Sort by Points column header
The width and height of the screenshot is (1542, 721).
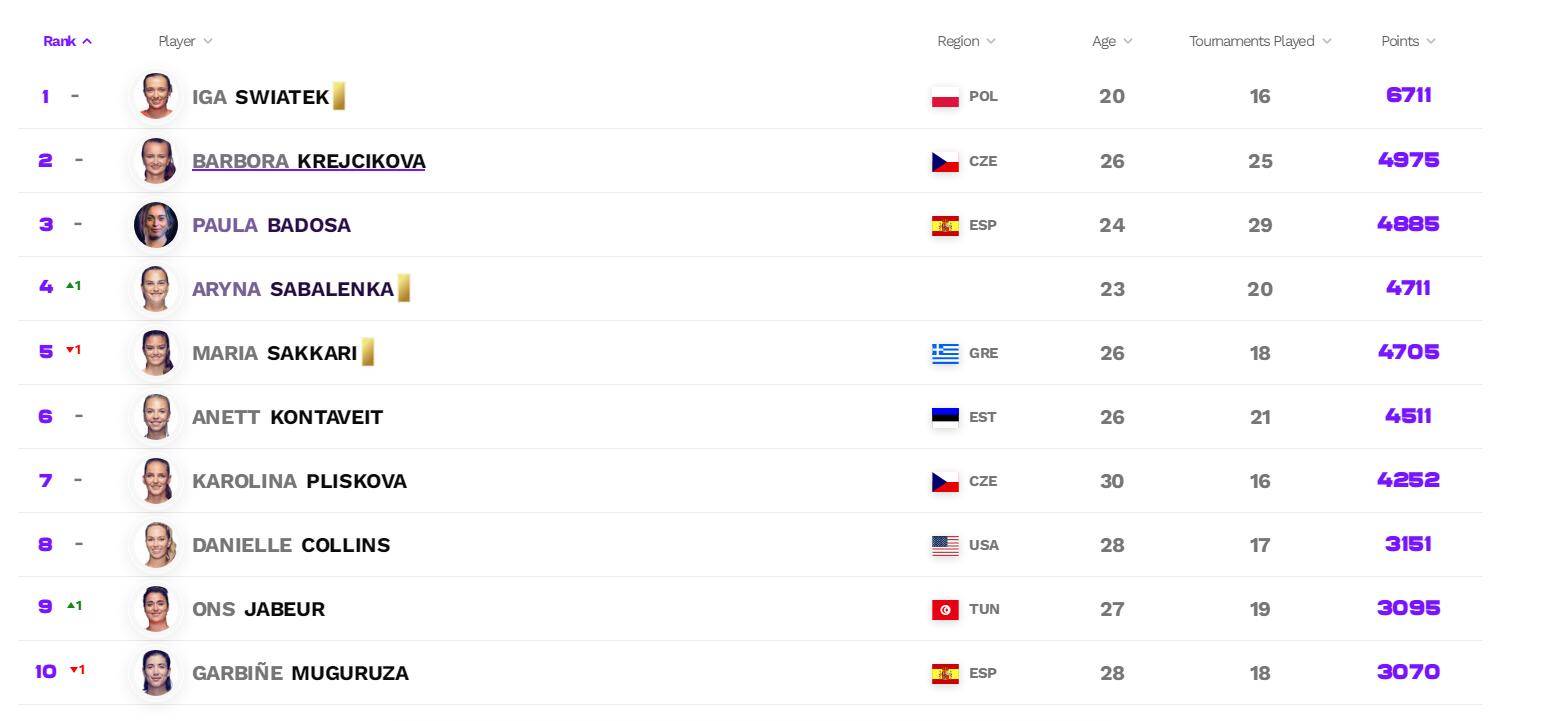(x=1408, y=41)
